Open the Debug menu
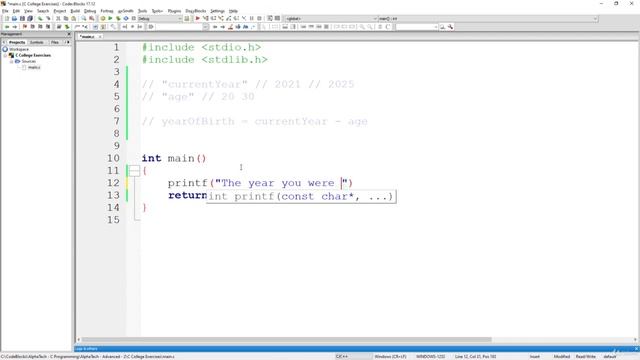The width and height of the screenshot is (640, 360). pyautogui.click(x=90, y=11)
